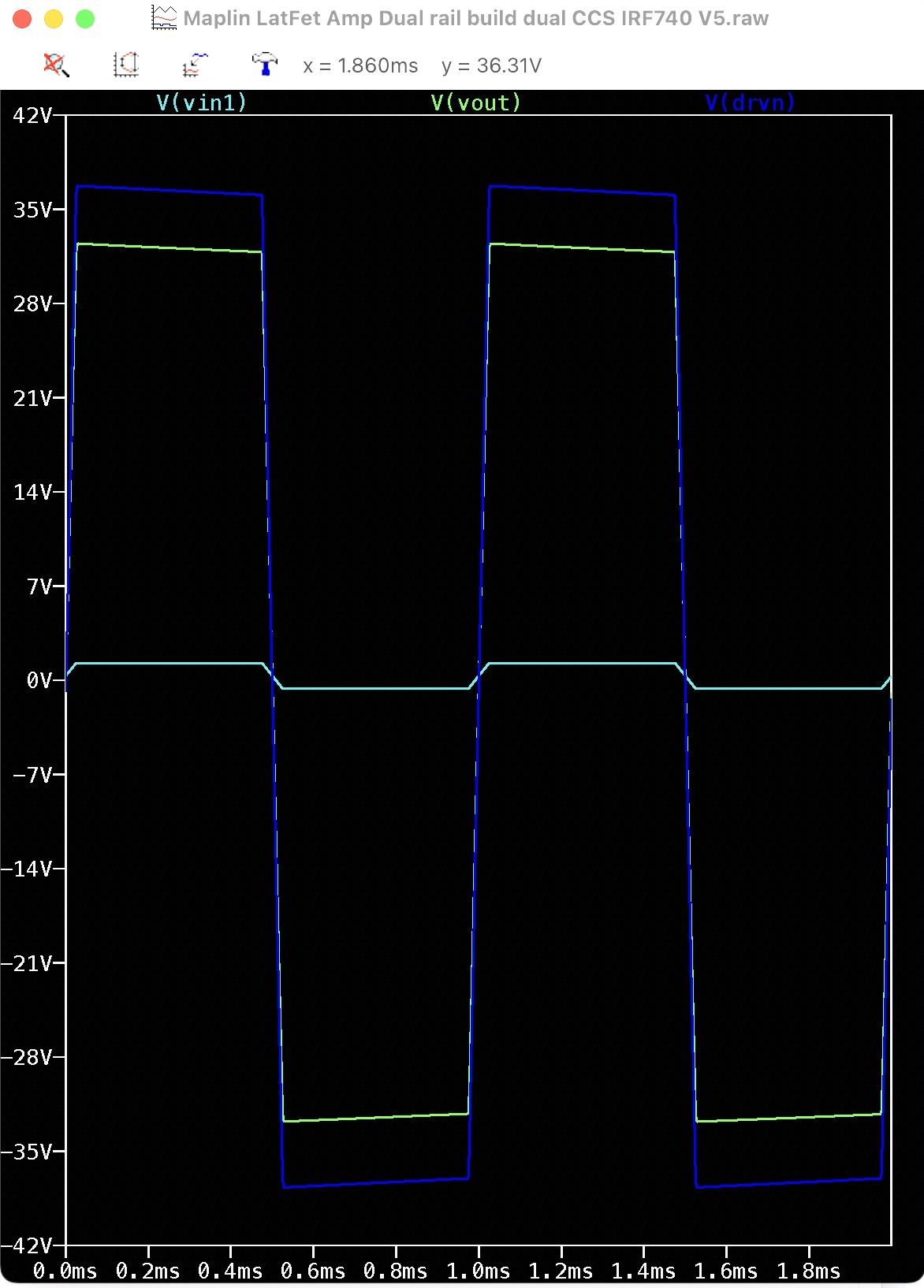The height and width of the screenshot is (1288, 924).
Task: Click the cursor y readout 36.31V
Action: point(492,65)
